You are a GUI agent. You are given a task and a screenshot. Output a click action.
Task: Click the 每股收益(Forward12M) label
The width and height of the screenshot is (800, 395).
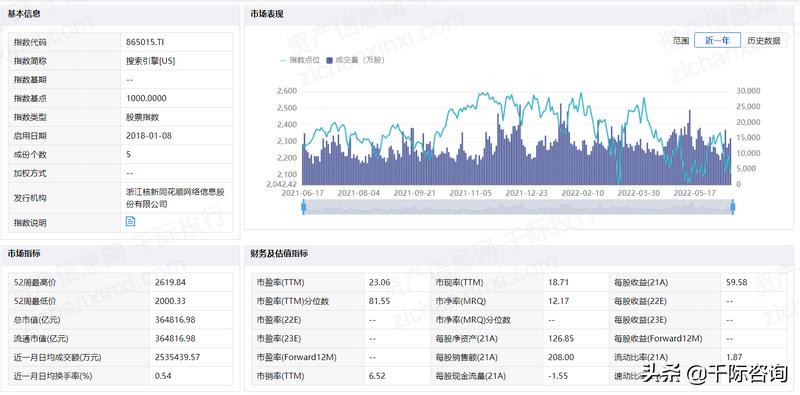click(659, 338)
